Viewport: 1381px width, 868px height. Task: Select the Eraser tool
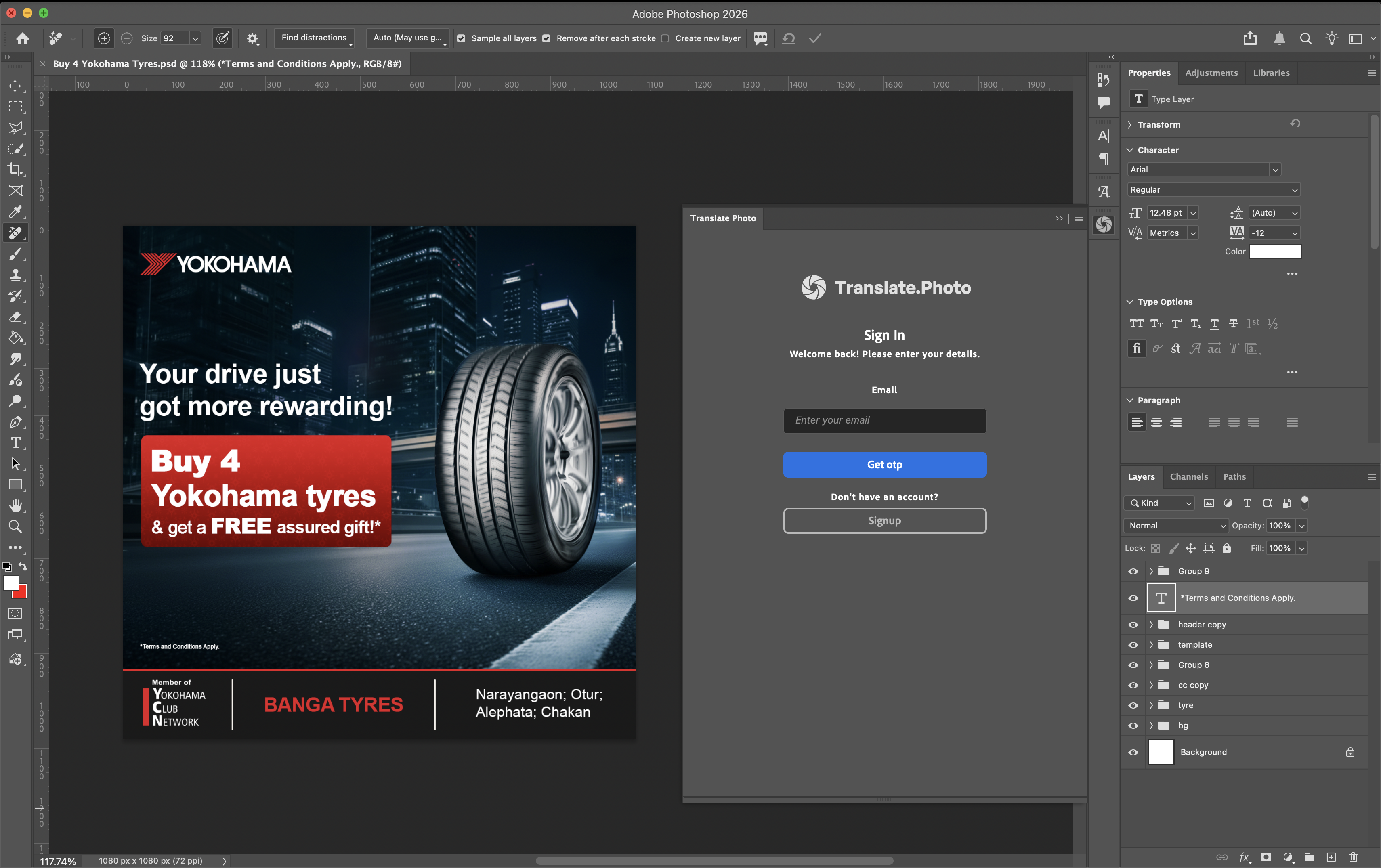(x=15, y=317)
